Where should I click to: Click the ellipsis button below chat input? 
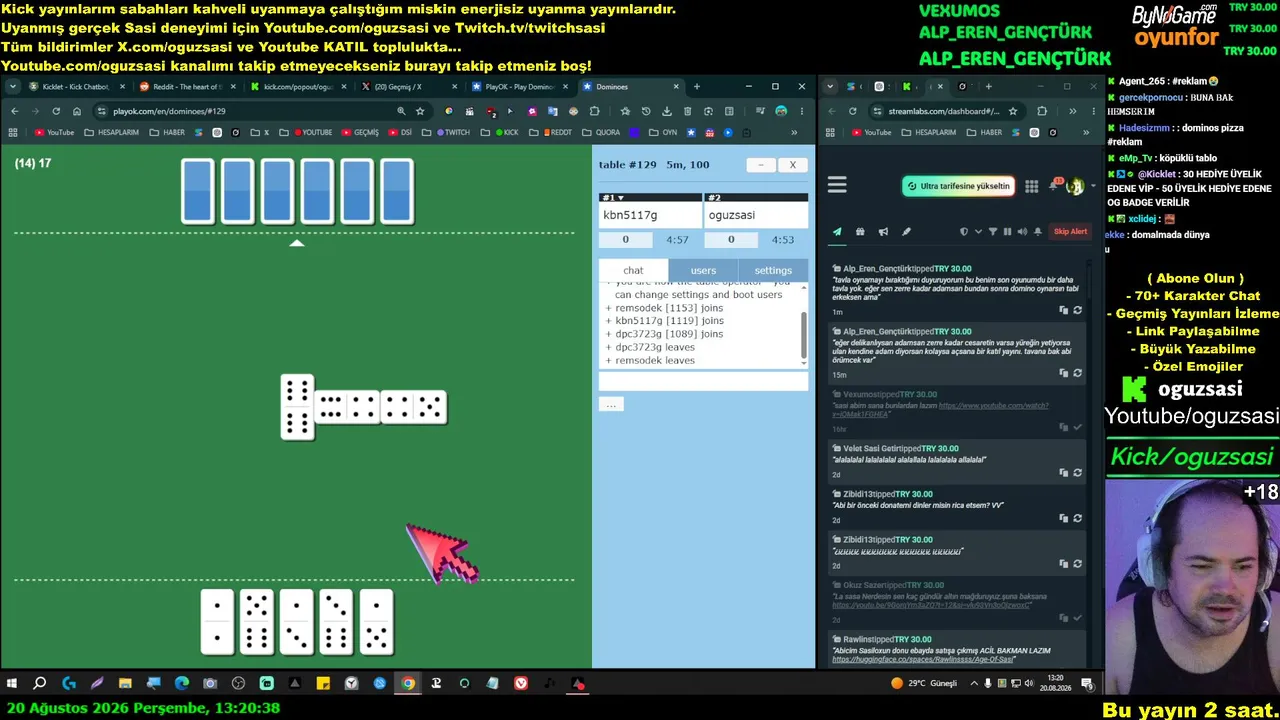point(611,404)
